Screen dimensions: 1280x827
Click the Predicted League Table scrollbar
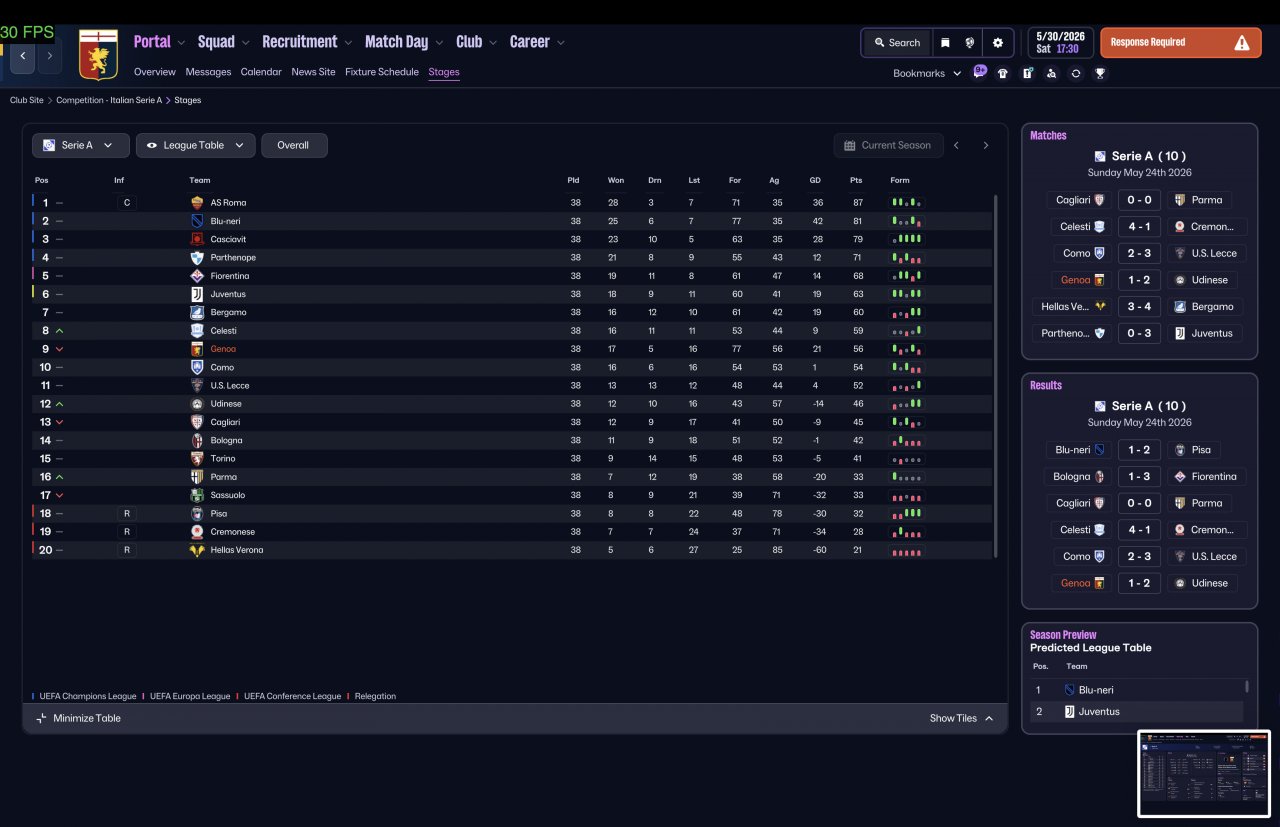[x=1247, y=686]
